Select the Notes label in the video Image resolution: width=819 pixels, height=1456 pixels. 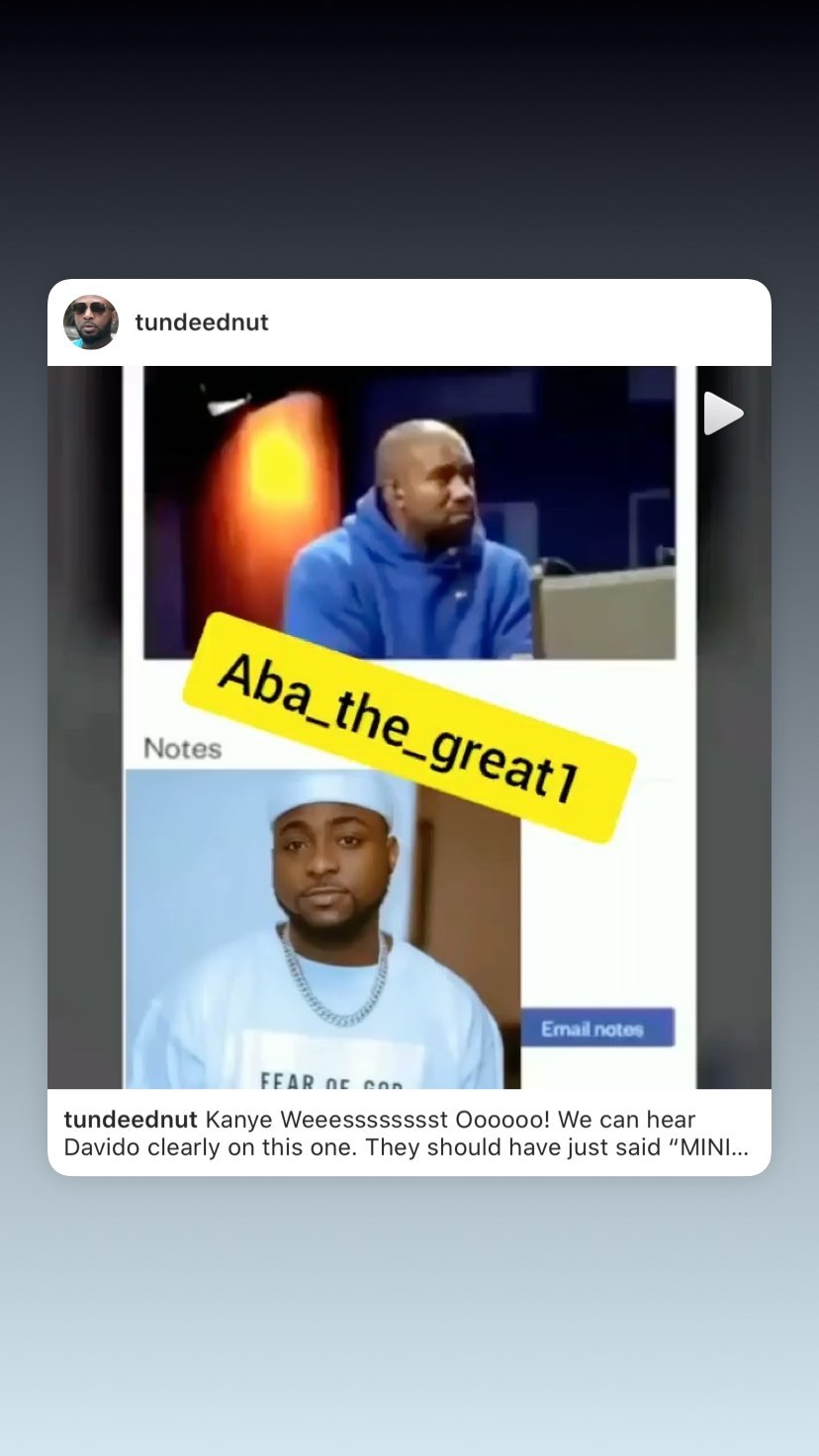coord(182,749)
